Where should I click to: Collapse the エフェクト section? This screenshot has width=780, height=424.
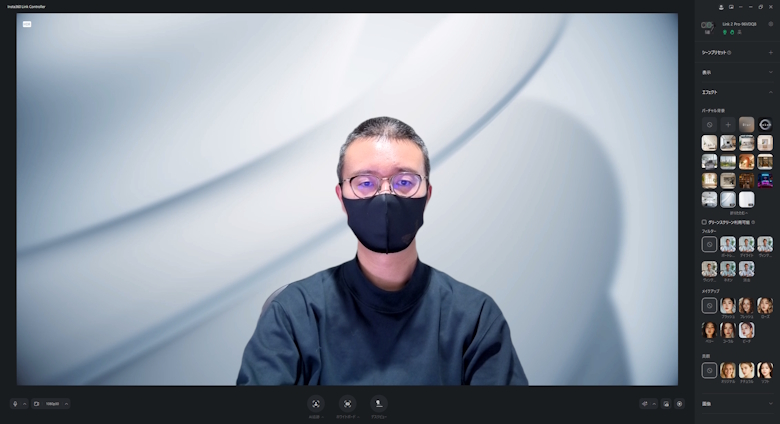point(770,92)
